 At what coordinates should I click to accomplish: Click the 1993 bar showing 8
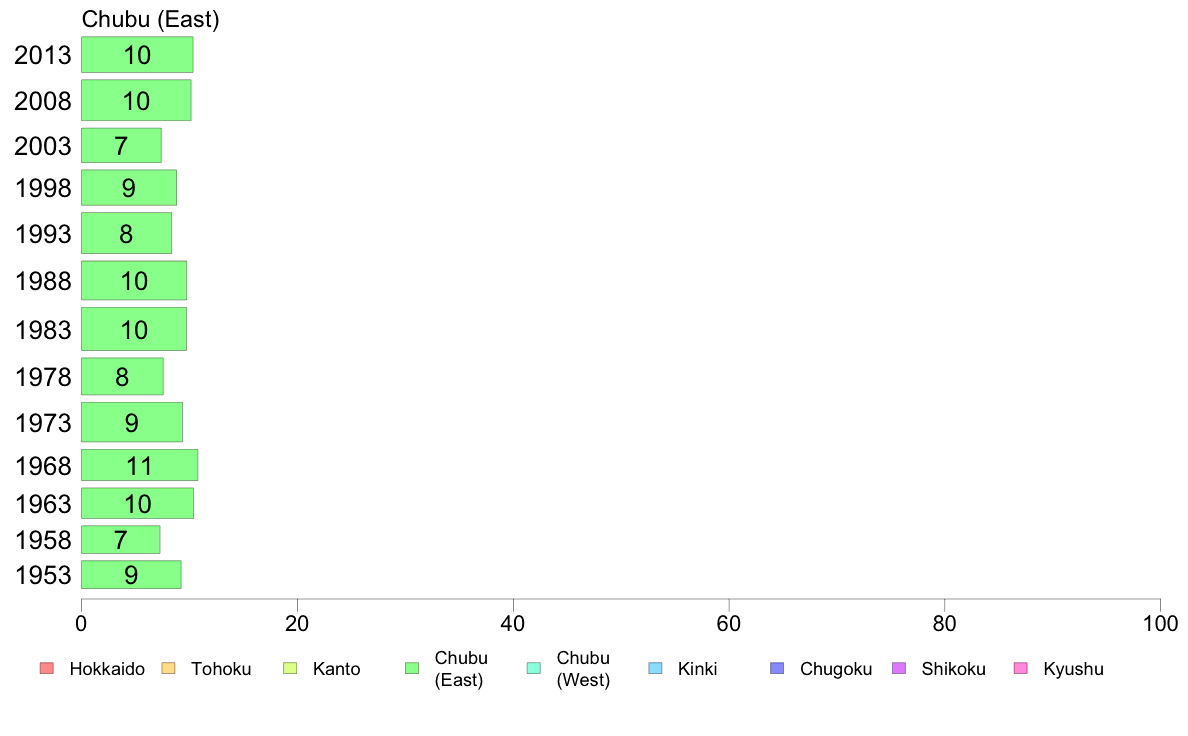(127, 233)
